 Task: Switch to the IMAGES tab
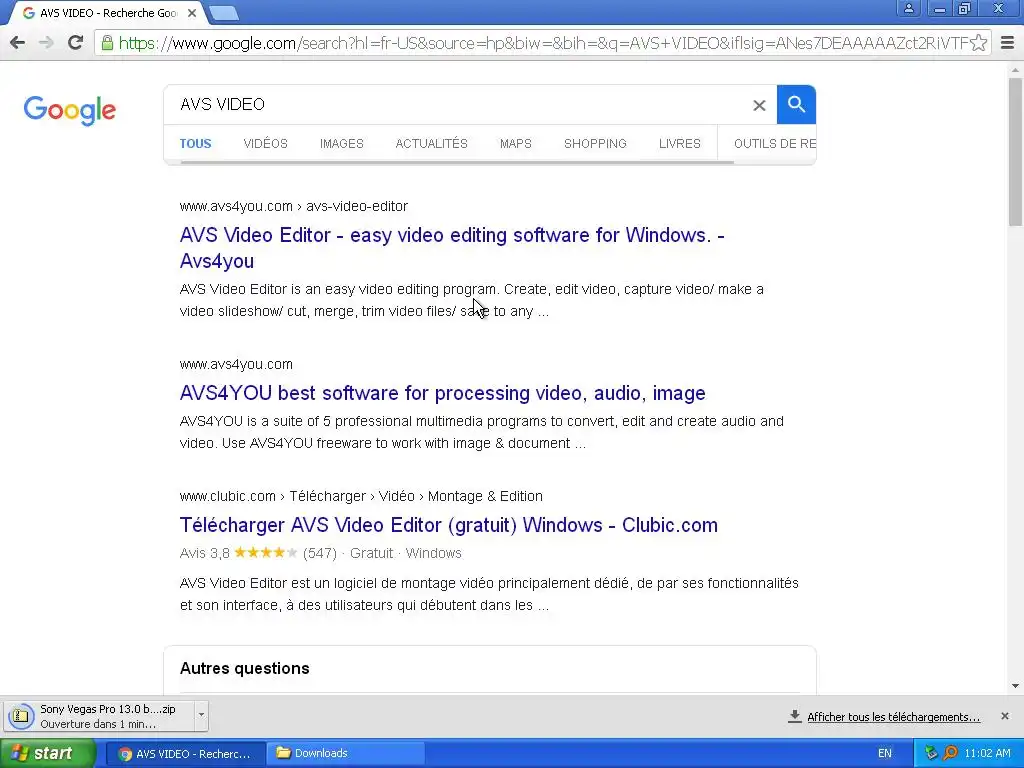point(342,144)
